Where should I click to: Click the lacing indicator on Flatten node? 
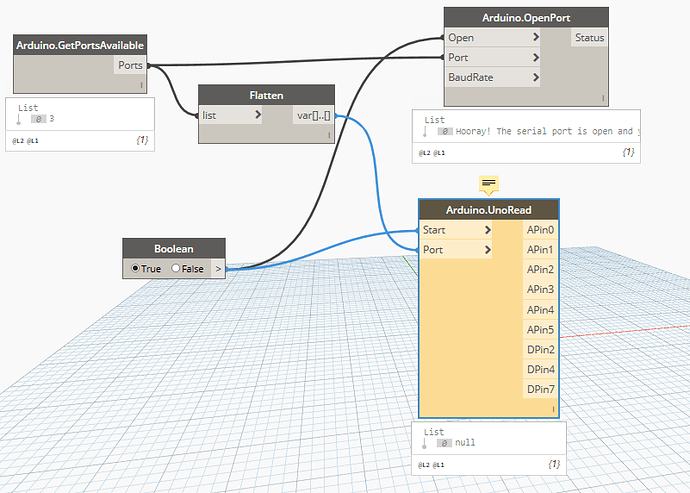(329, 136)
